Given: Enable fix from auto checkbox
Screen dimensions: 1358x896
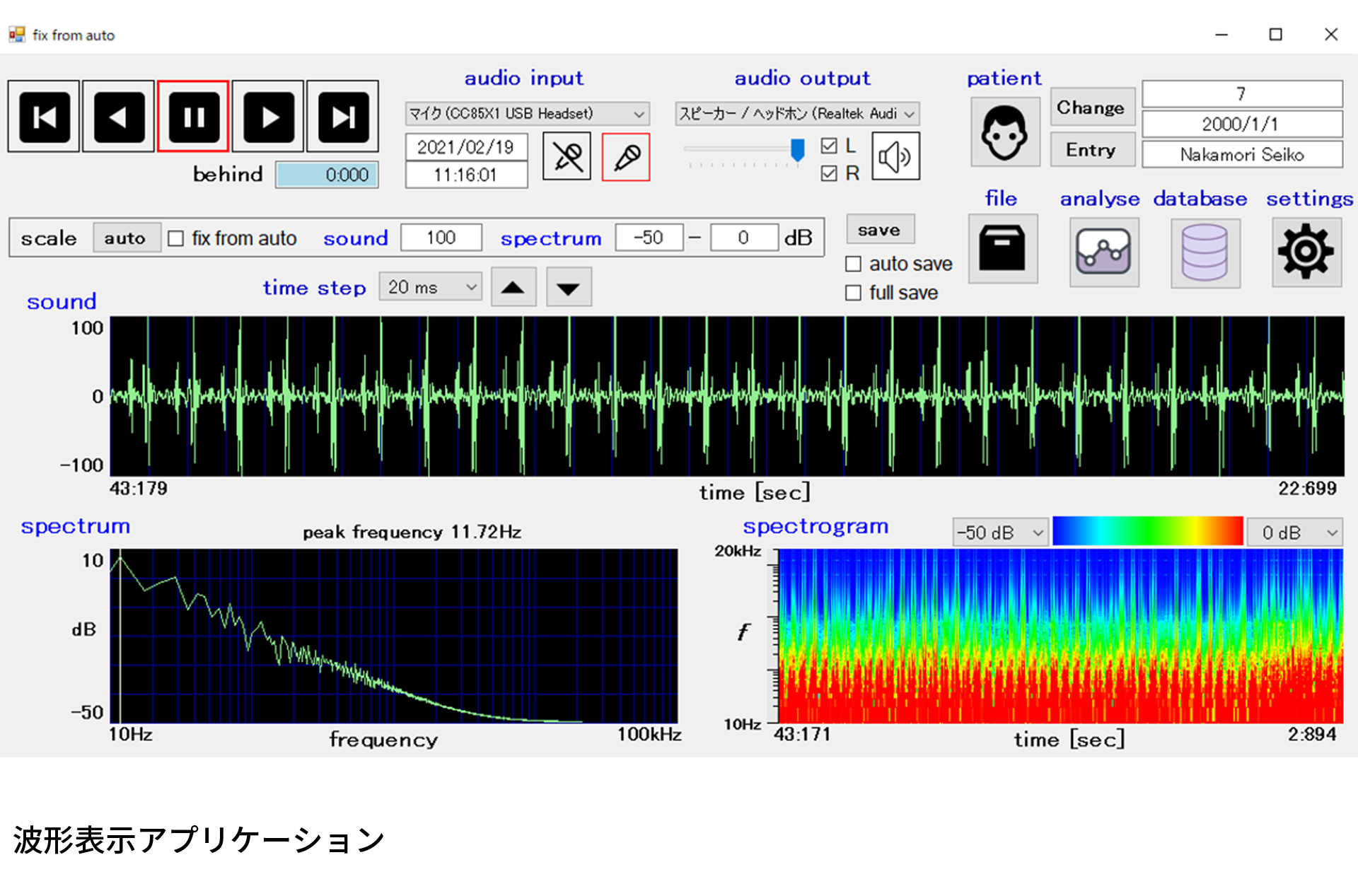Looking at the screenshot, I should pos(175,238).
